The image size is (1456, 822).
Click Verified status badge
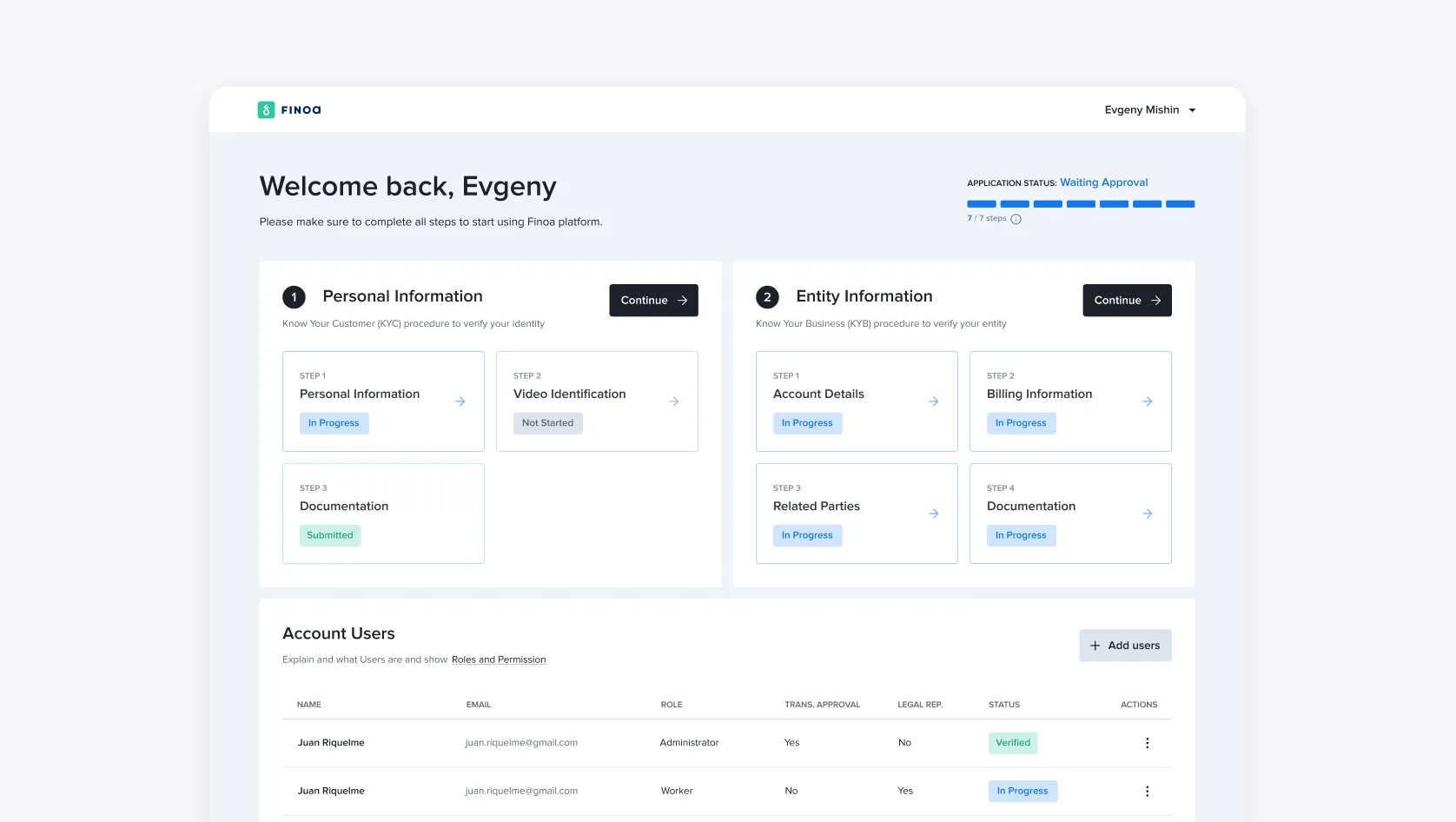[x=1013, y=743]
